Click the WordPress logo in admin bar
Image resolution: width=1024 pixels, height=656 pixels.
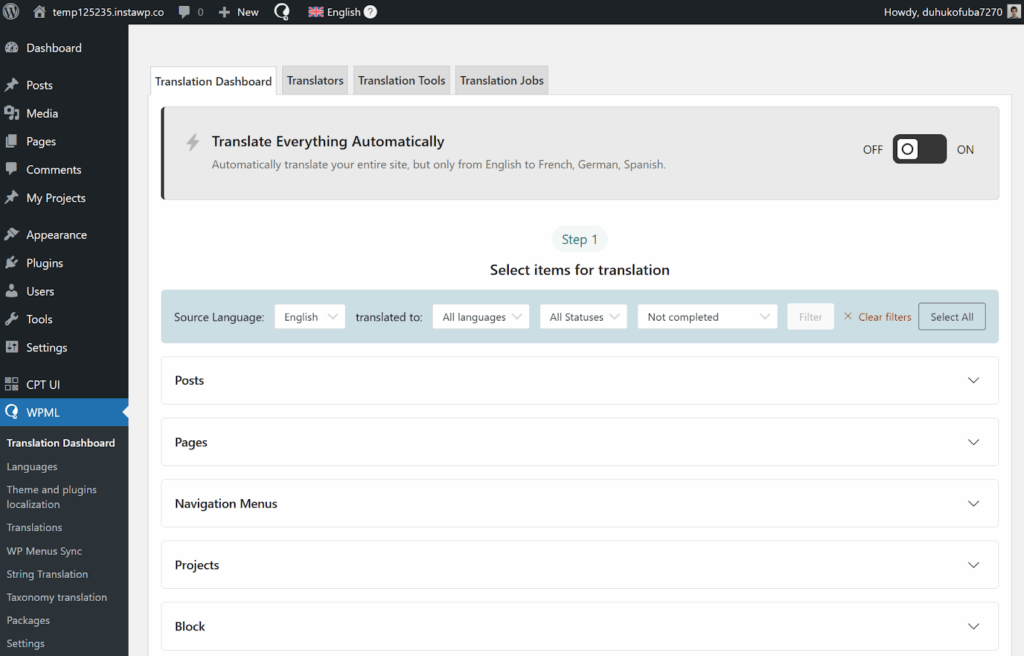[12, 12]
